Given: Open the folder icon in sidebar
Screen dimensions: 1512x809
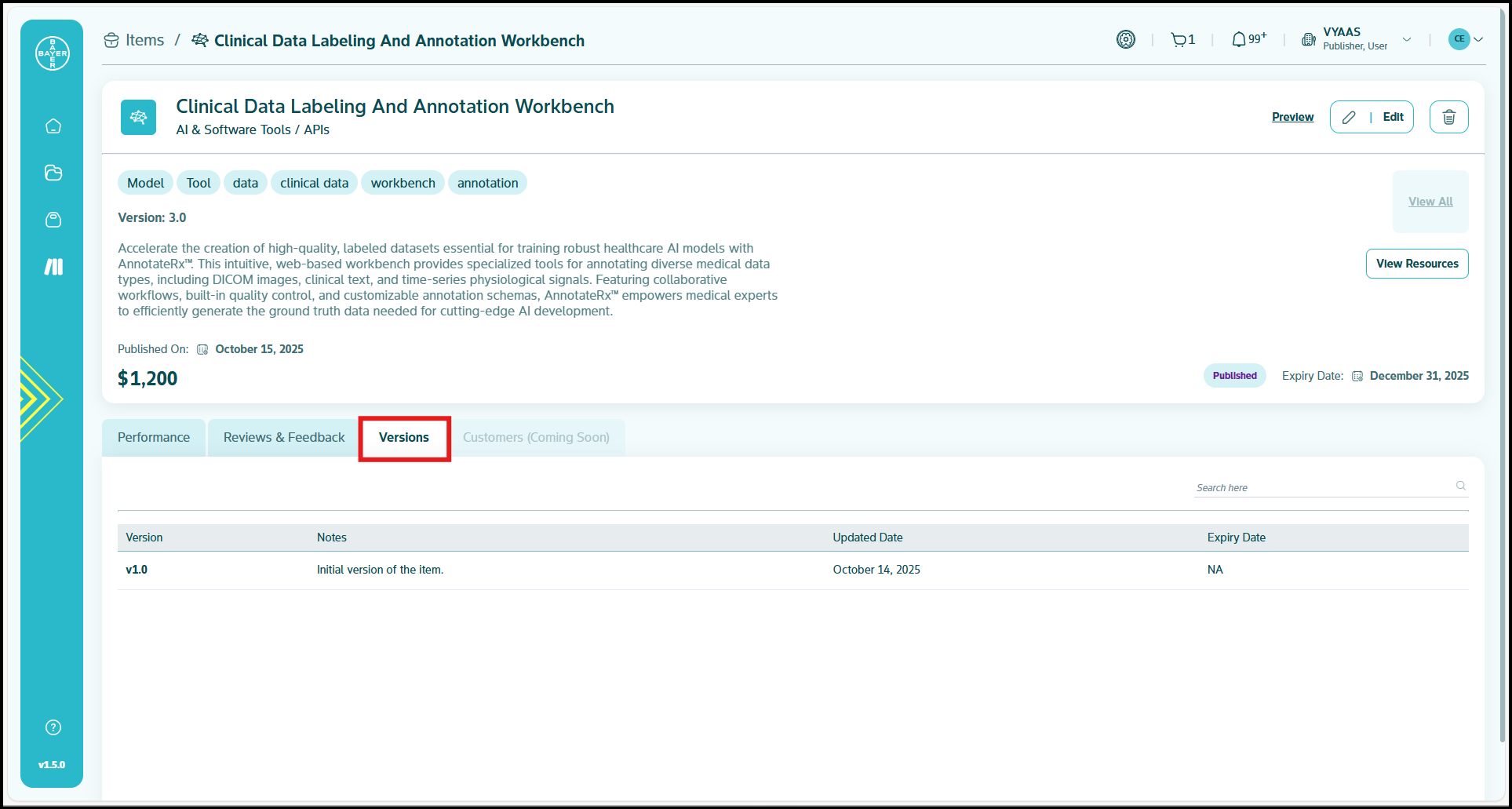Looking at the screenshot, I should click(x=53, y=173).
